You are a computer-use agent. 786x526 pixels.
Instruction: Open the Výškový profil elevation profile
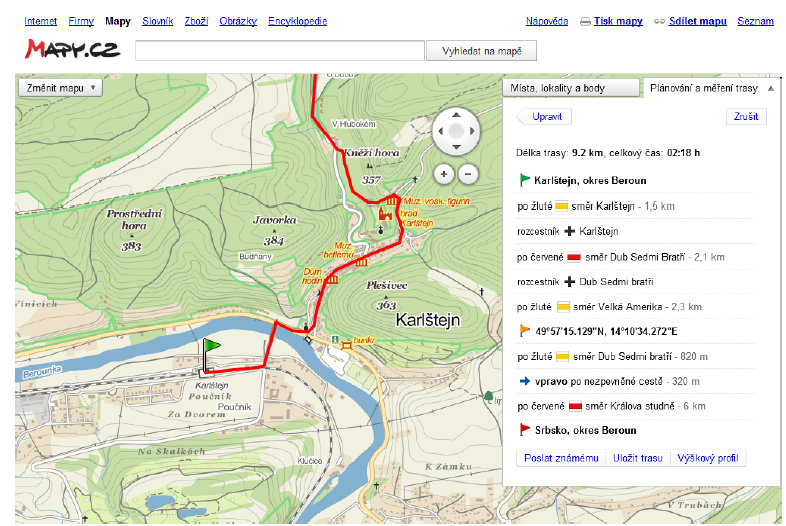tap(707, 458)
